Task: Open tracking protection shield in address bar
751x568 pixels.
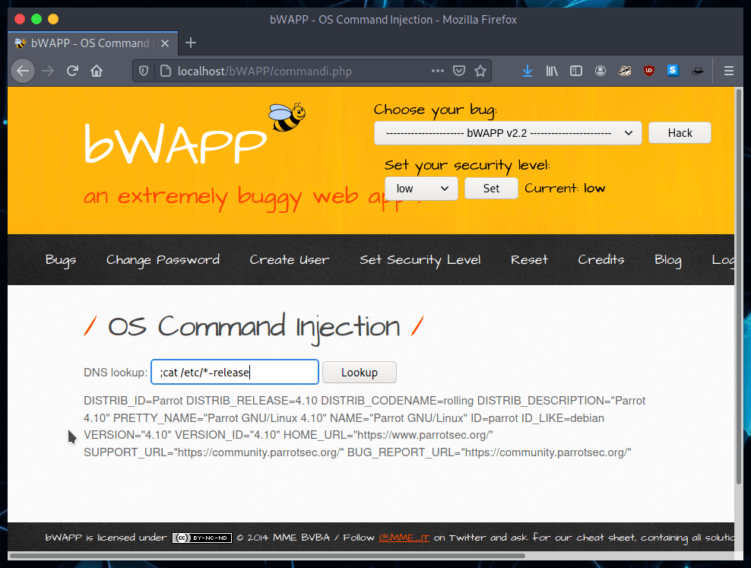Action: click(143, 71)
